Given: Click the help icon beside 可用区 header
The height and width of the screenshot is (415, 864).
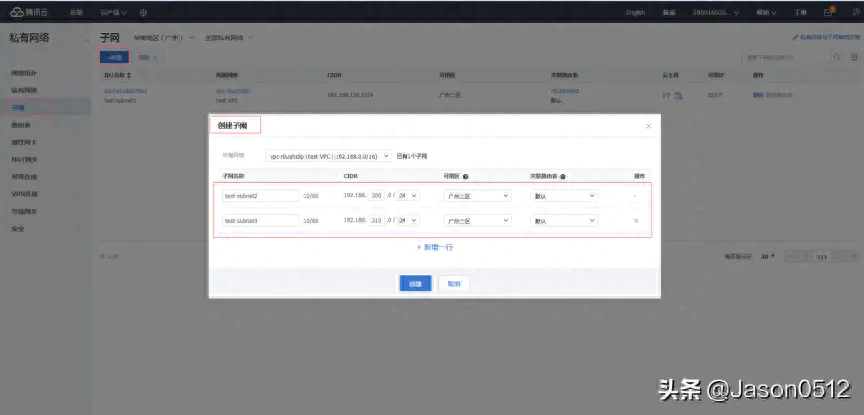Looking at the screenshot, I should [x=467, y=176].
